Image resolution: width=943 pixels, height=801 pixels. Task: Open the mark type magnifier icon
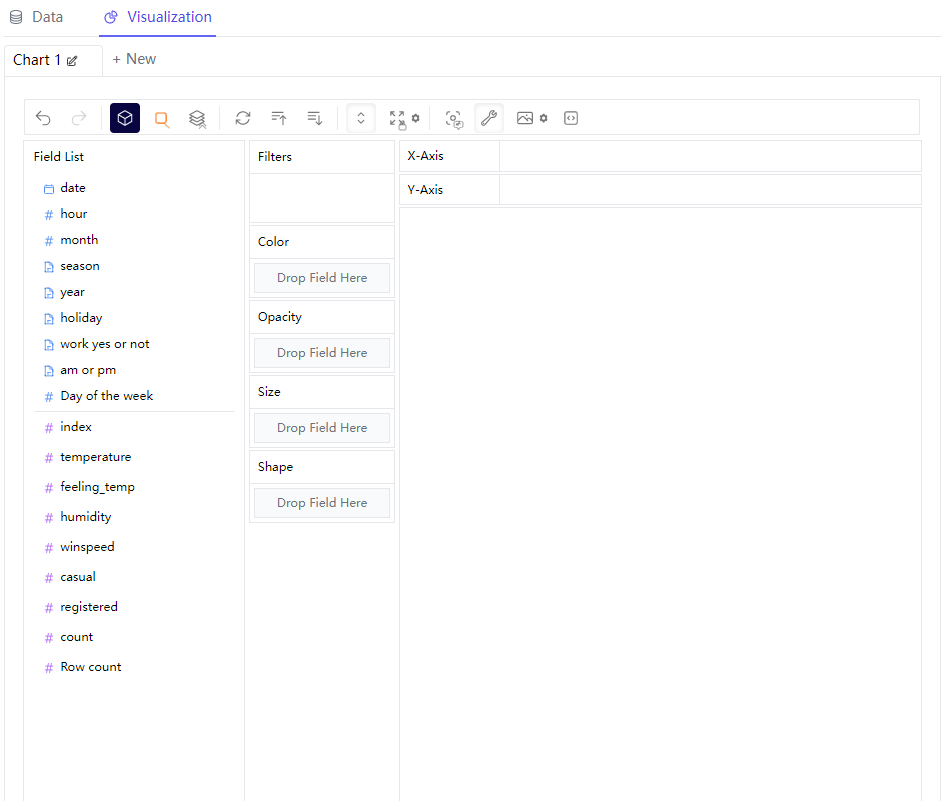pos(161,118)
